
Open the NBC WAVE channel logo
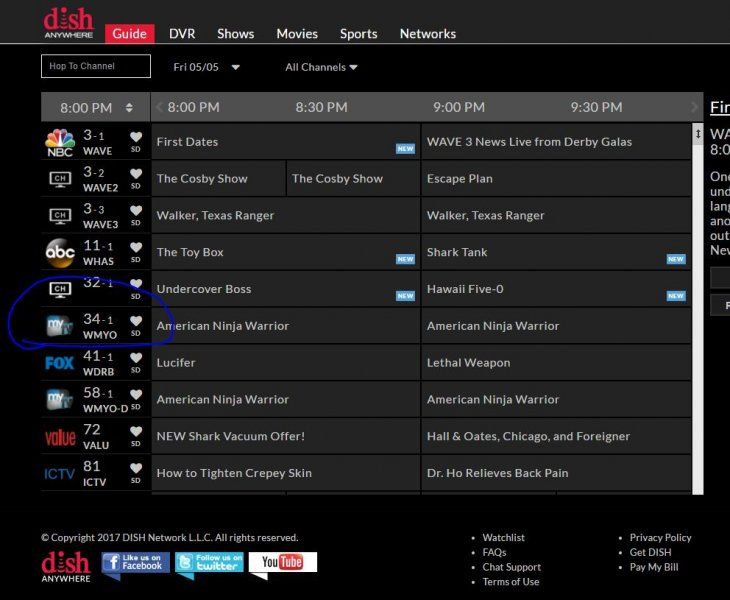[x=60, y=142]
